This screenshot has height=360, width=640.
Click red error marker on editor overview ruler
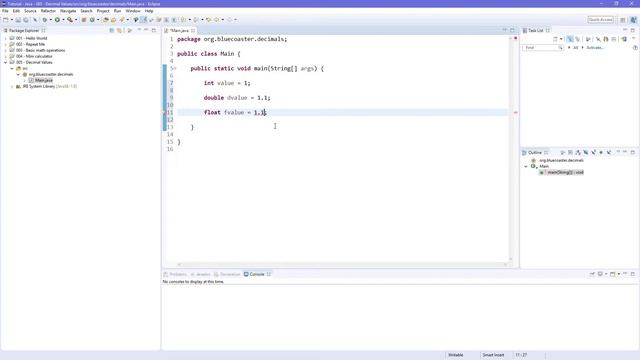(516, 112)
